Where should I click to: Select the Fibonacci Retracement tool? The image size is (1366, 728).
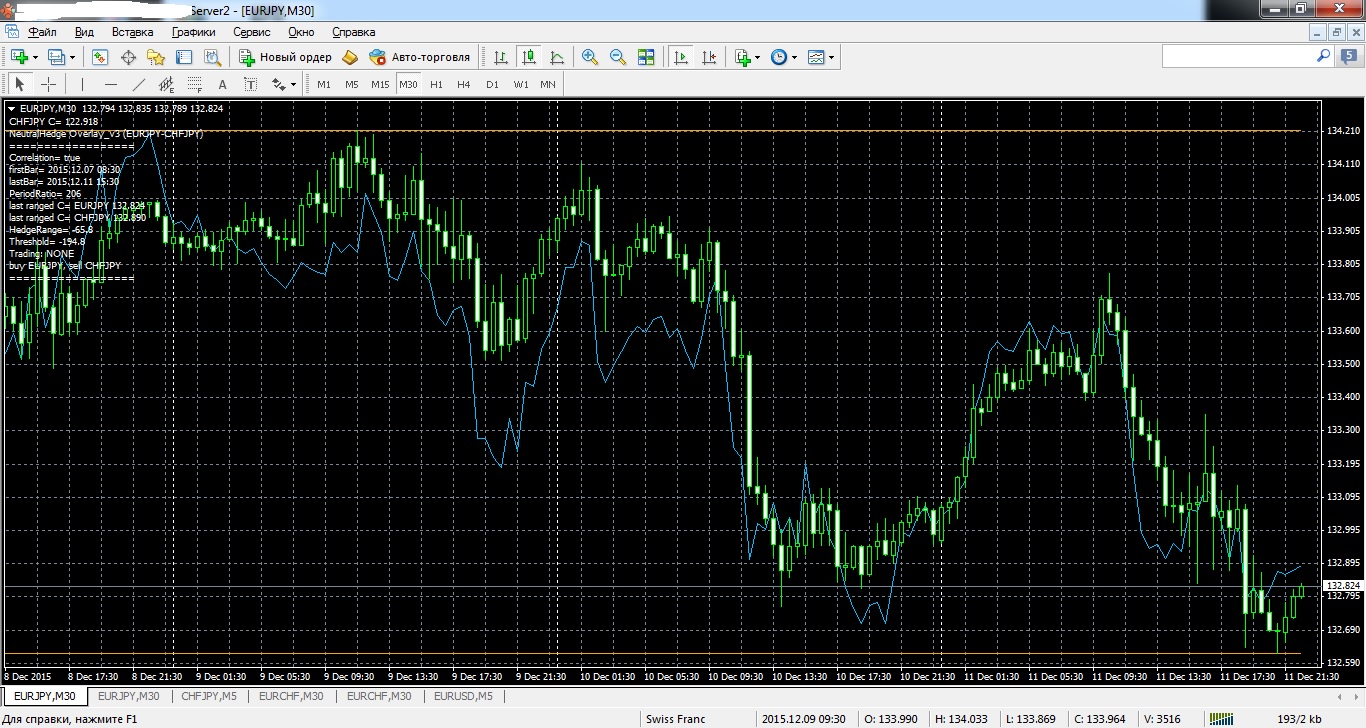click(195, 84)
